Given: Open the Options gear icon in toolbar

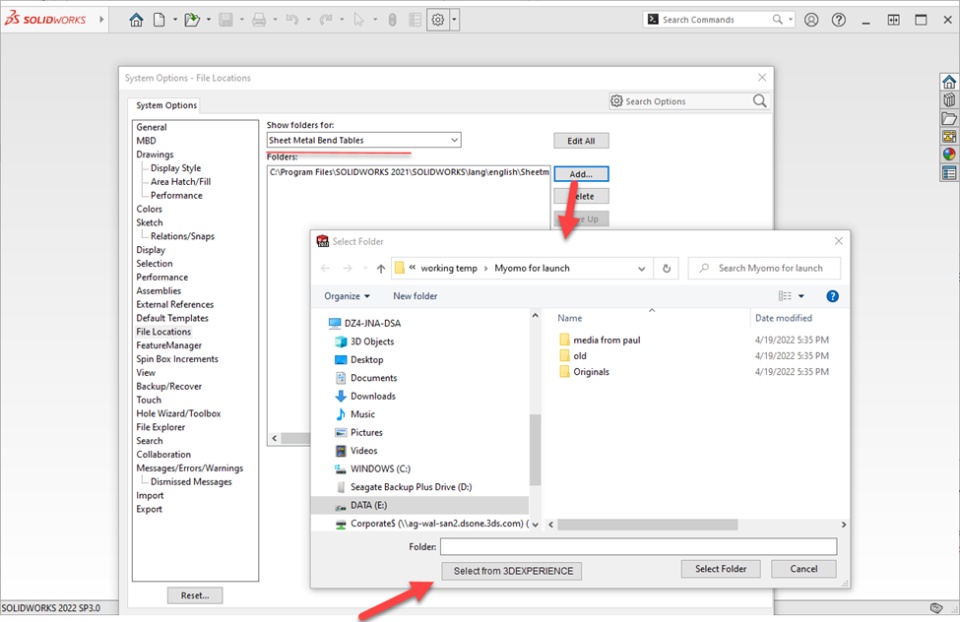Looking at the screenshot, I should [438, 20].
